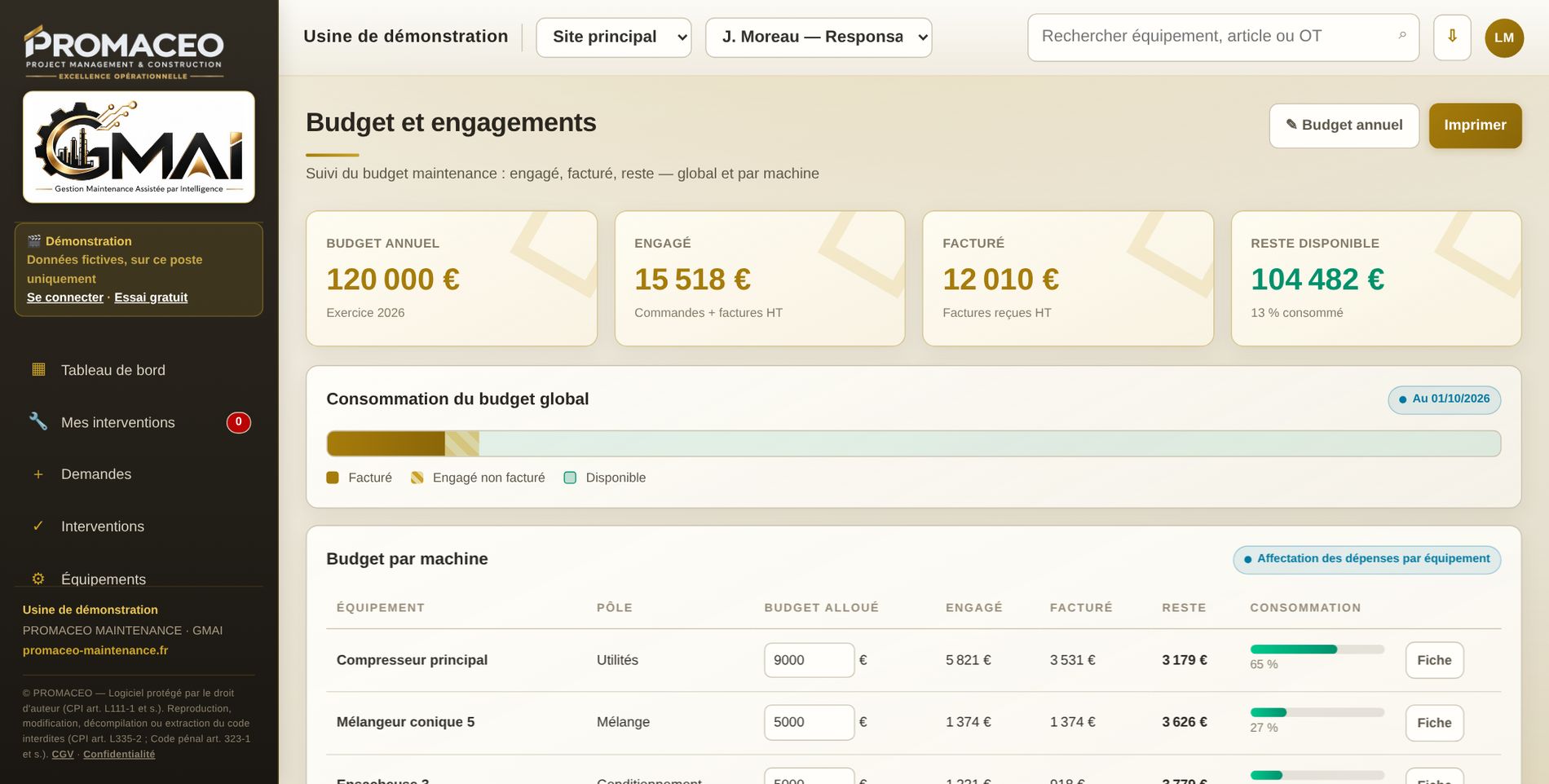Click the Interventions checkmark icon
The height and width of the screenshot is (784, 1549).
coord(38,526)
